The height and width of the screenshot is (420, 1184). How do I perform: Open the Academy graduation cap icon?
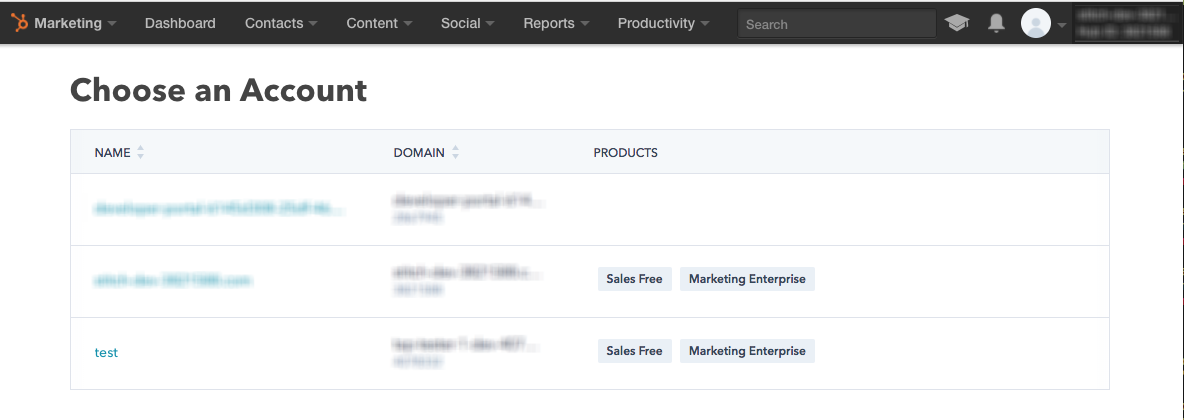tap(957, 23)
